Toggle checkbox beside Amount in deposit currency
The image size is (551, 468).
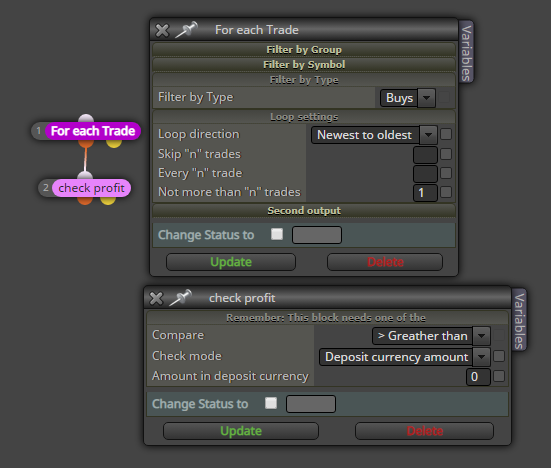pyautogui.click(x=499, y=376)
